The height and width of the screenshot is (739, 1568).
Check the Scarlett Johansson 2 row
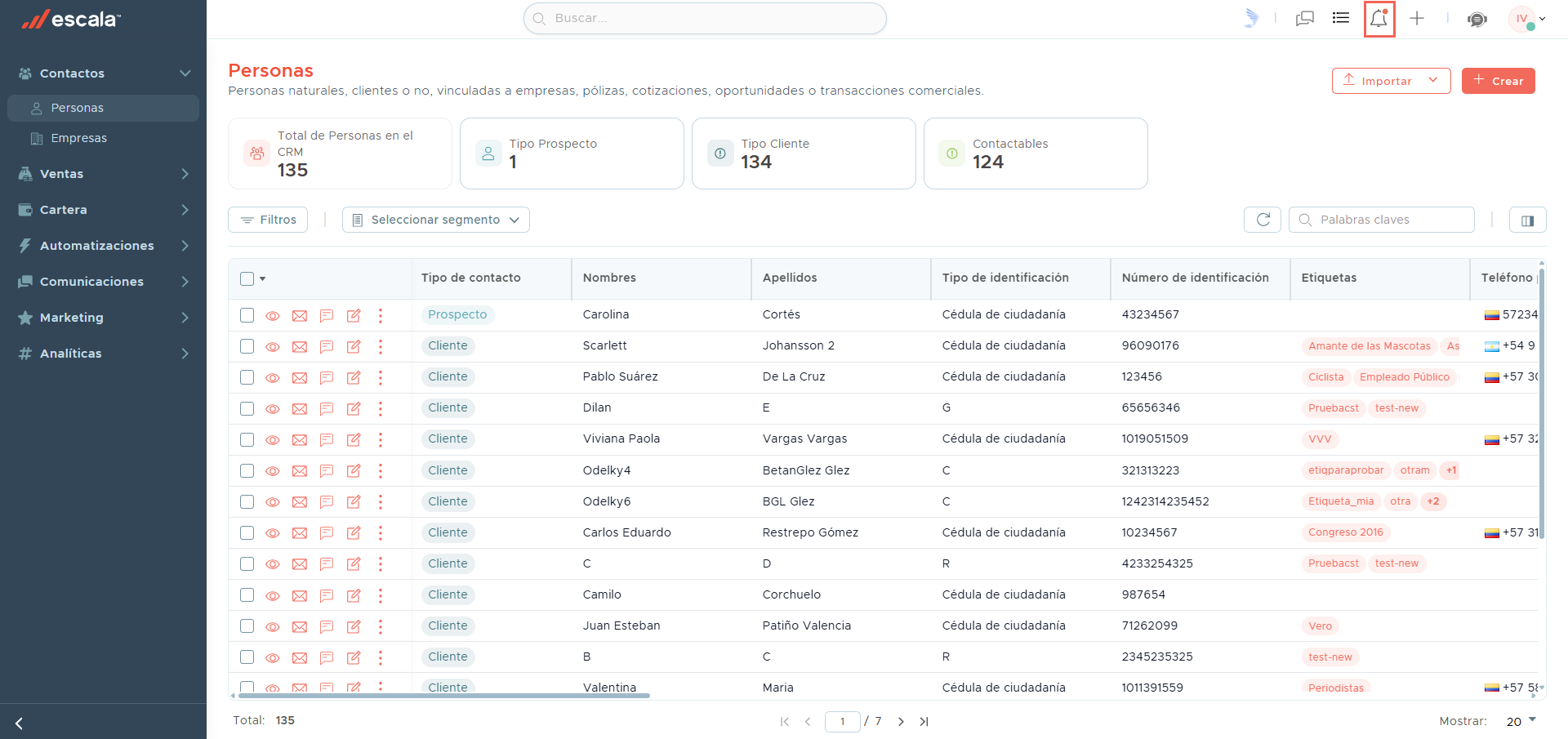pos(247,346)
